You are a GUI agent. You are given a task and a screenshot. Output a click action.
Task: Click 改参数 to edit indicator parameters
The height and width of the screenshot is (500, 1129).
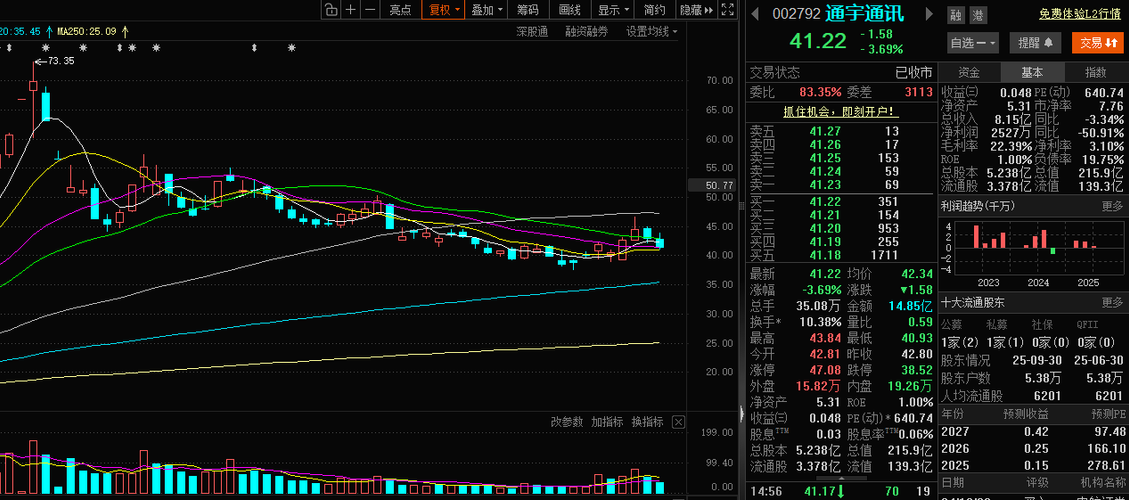tap(566, 422)
